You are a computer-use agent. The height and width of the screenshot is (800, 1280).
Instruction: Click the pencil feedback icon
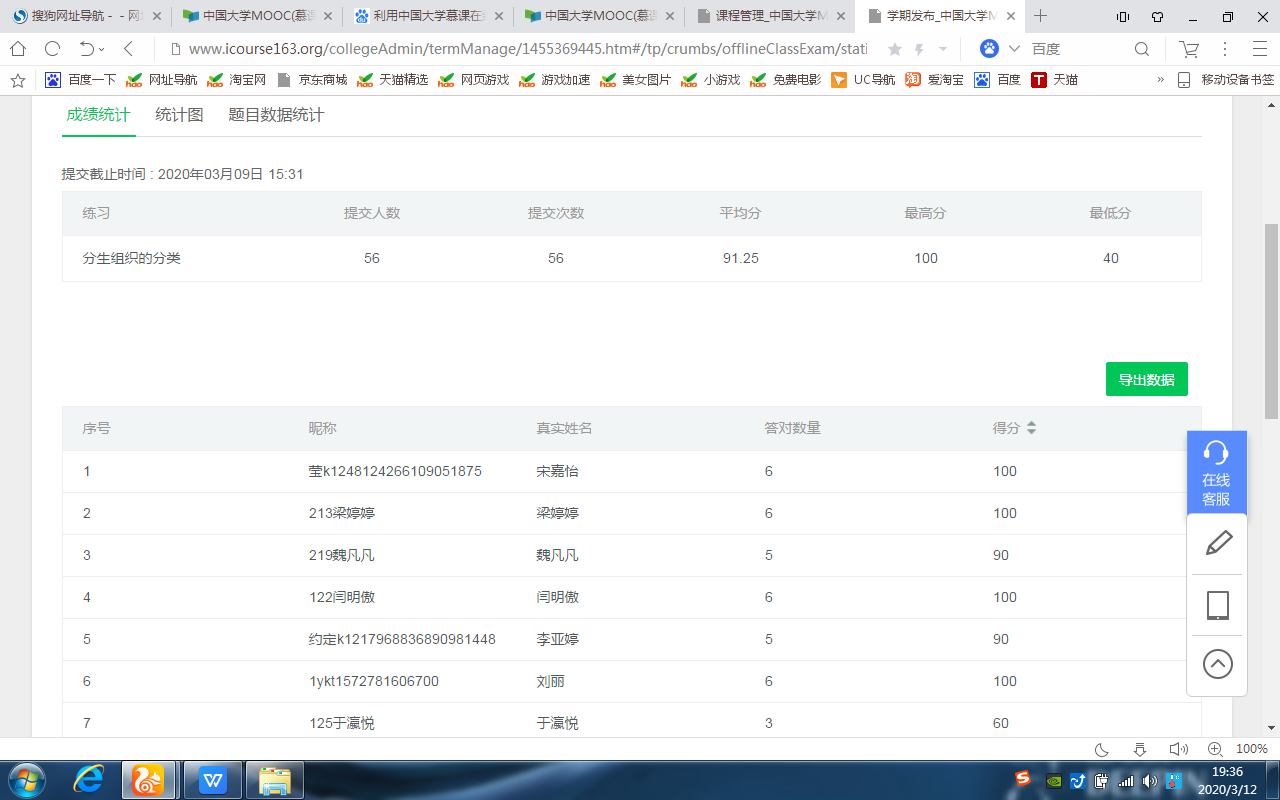pyautogui.click(x=1217, y=544)
